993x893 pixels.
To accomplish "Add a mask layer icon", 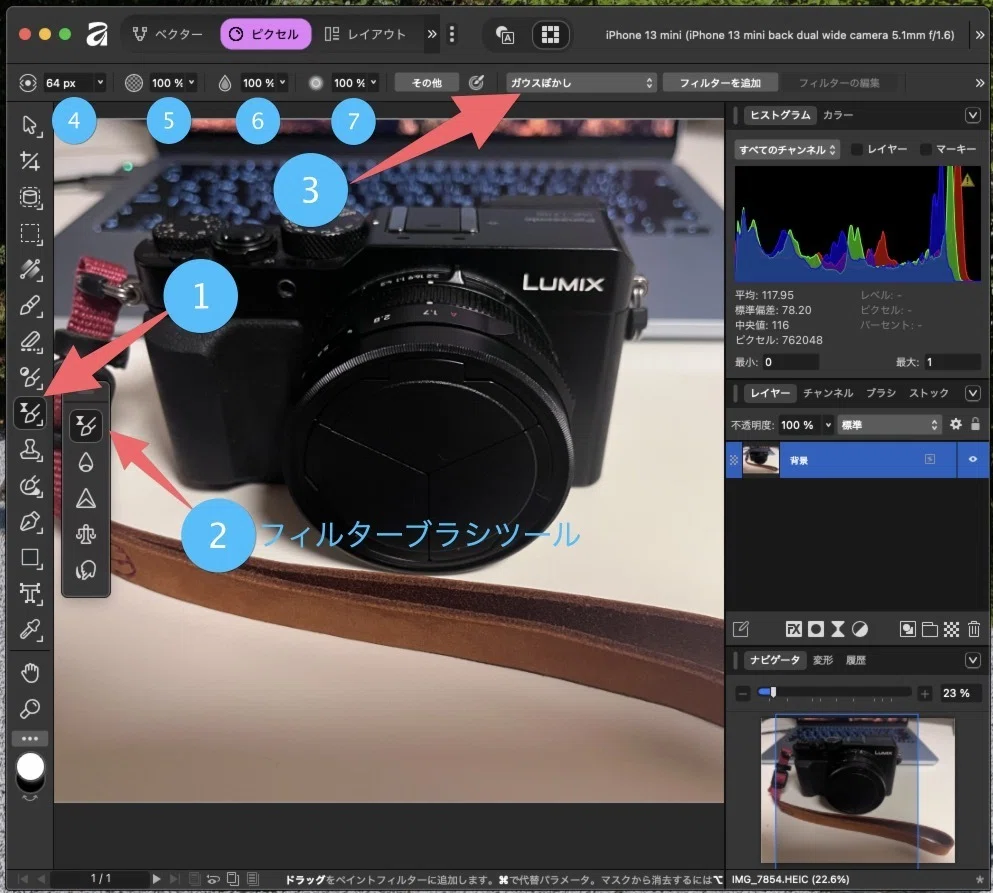I will click(816, 629).
